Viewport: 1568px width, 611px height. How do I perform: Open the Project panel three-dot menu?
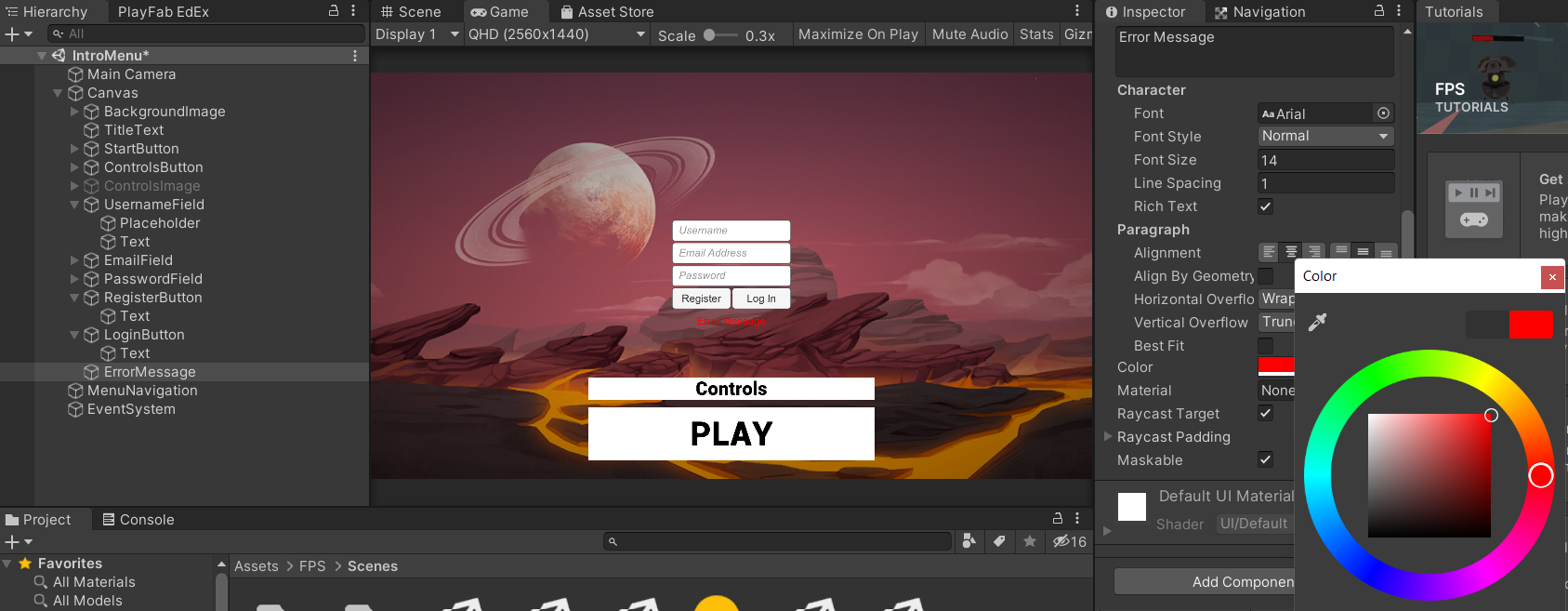1077,519
